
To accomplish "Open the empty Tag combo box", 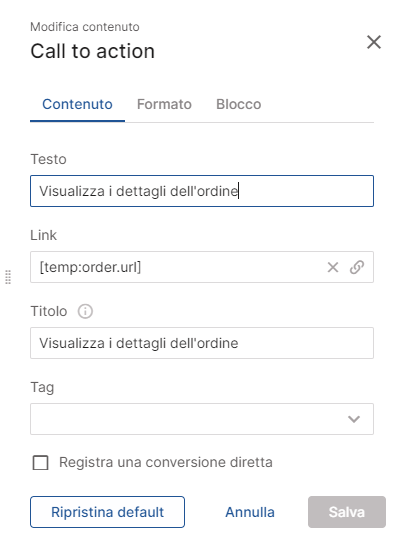I will tap(202, 419).
